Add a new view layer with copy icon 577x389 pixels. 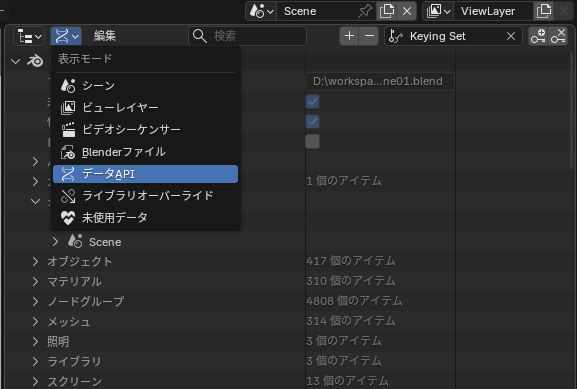[x=544, y=11]
